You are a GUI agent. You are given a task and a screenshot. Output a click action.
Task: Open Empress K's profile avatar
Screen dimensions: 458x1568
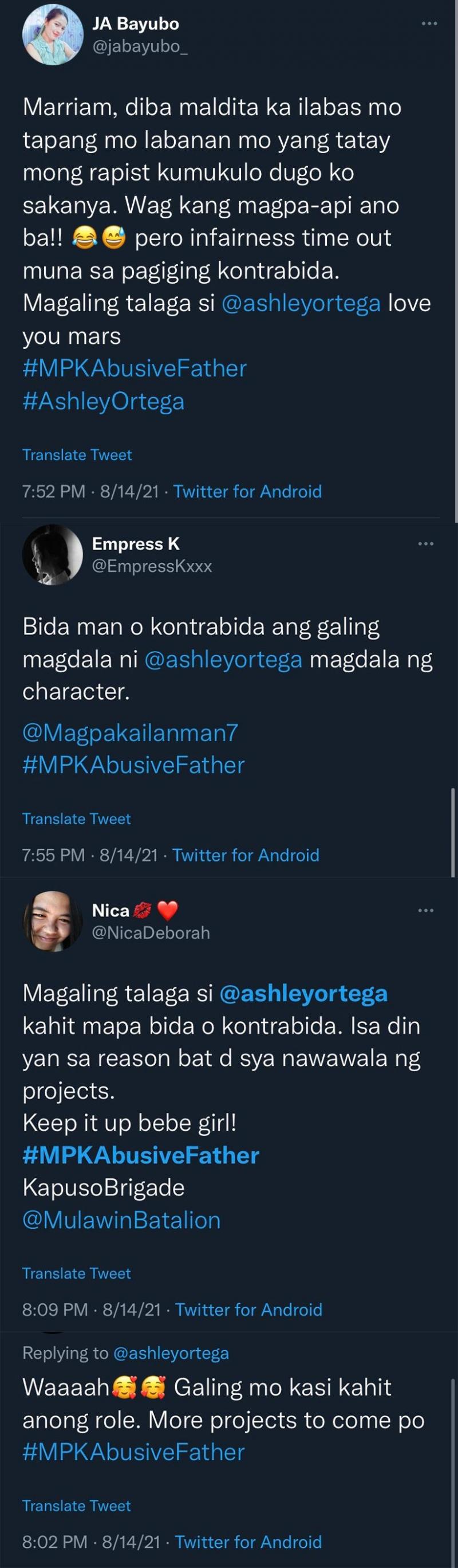[52, 555]
